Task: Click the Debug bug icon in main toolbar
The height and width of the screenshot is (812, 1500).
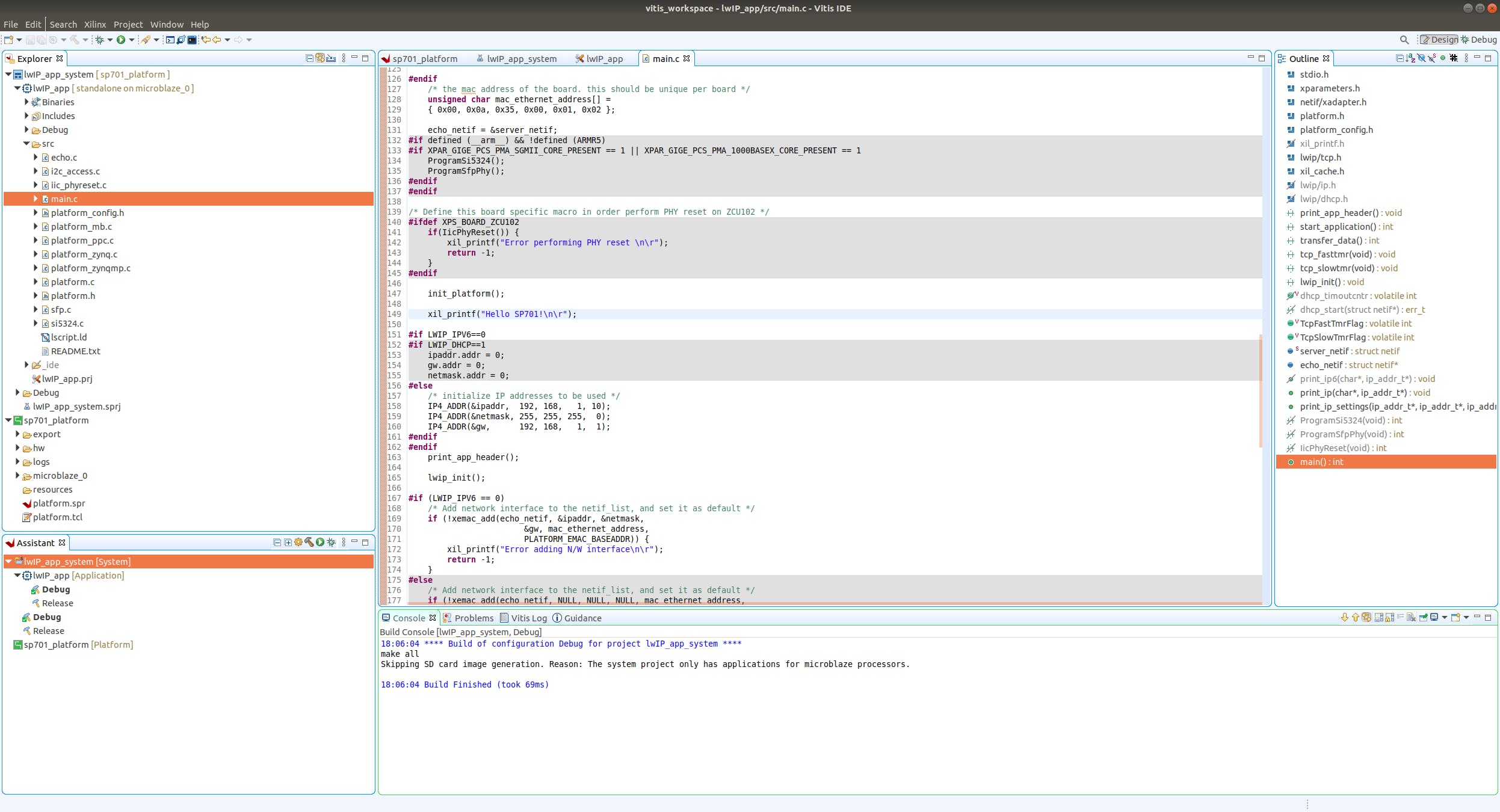Action: coord(100,40)
